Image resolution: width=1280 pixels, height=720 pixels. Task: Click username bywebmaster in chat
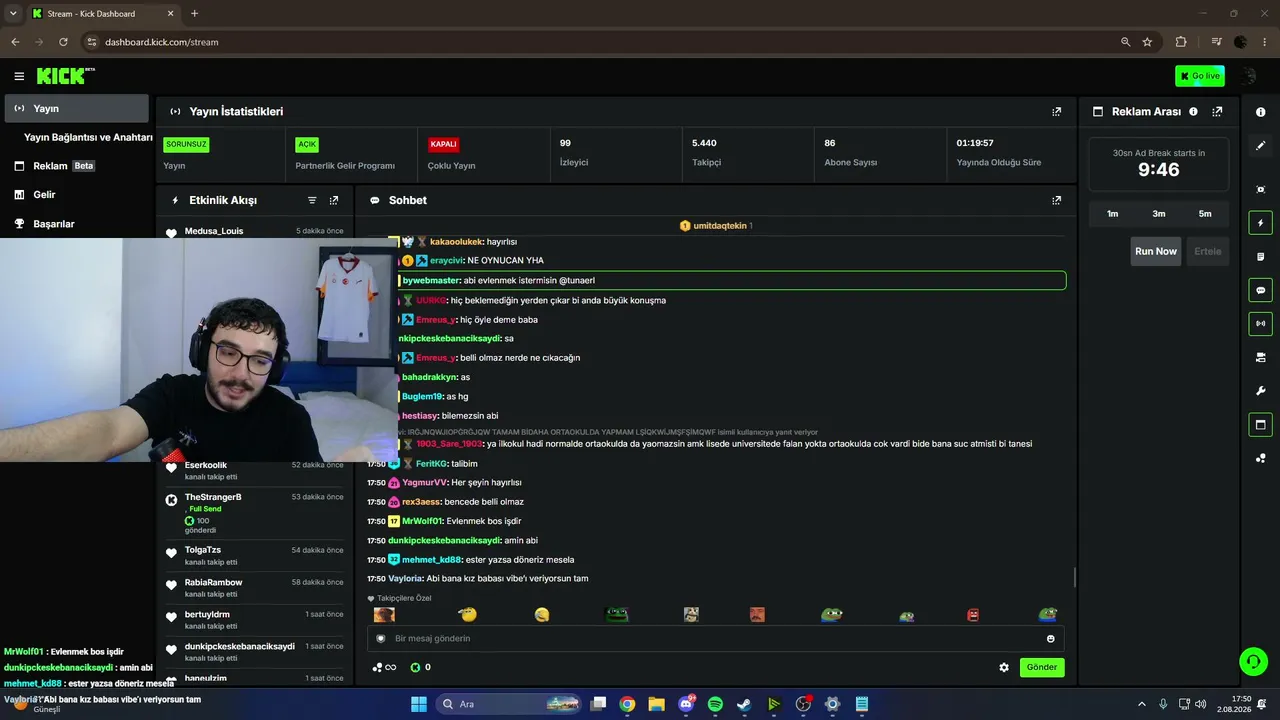click(x=431, y=281)
